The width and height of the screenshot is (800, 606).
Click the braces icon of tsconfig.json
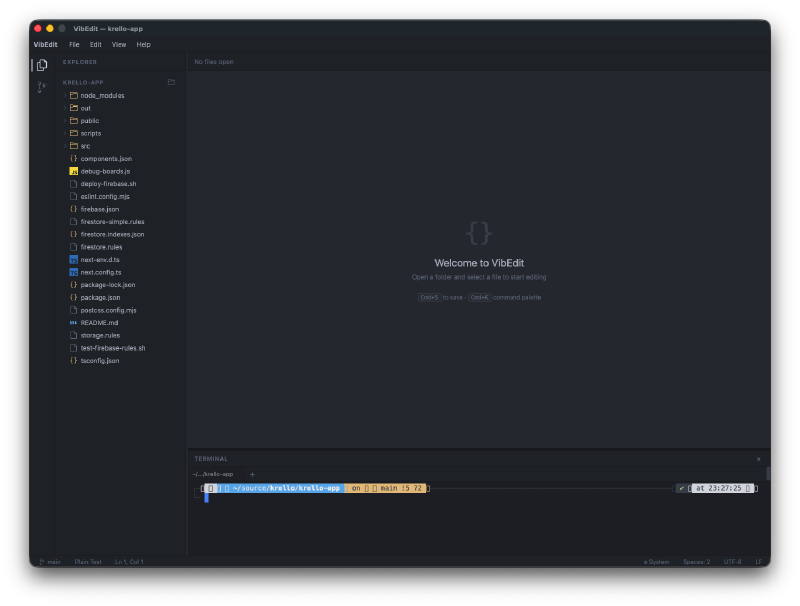73,361
